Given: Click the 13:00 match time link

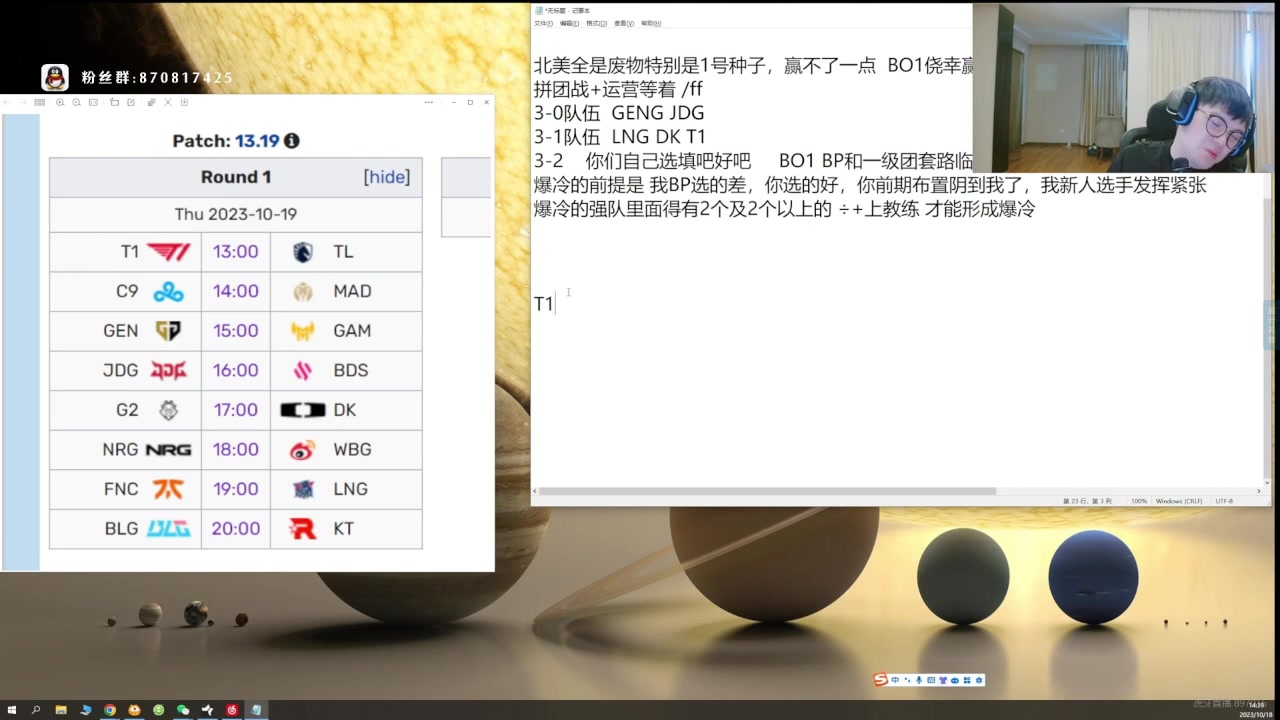Looking at the screenshot, I should [236, 252].
